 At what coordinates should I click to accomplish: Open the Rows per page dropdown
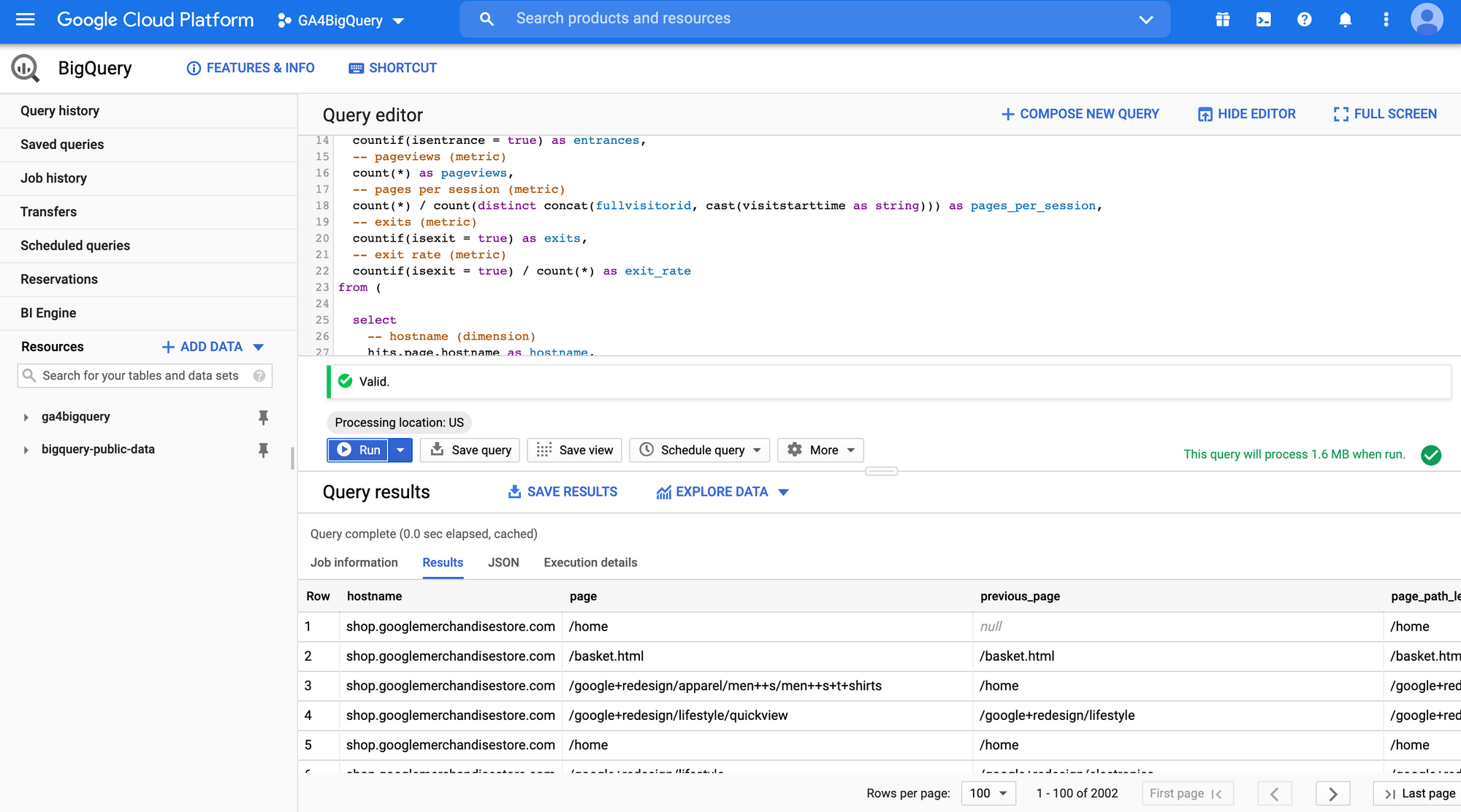[x=988, y=793]
